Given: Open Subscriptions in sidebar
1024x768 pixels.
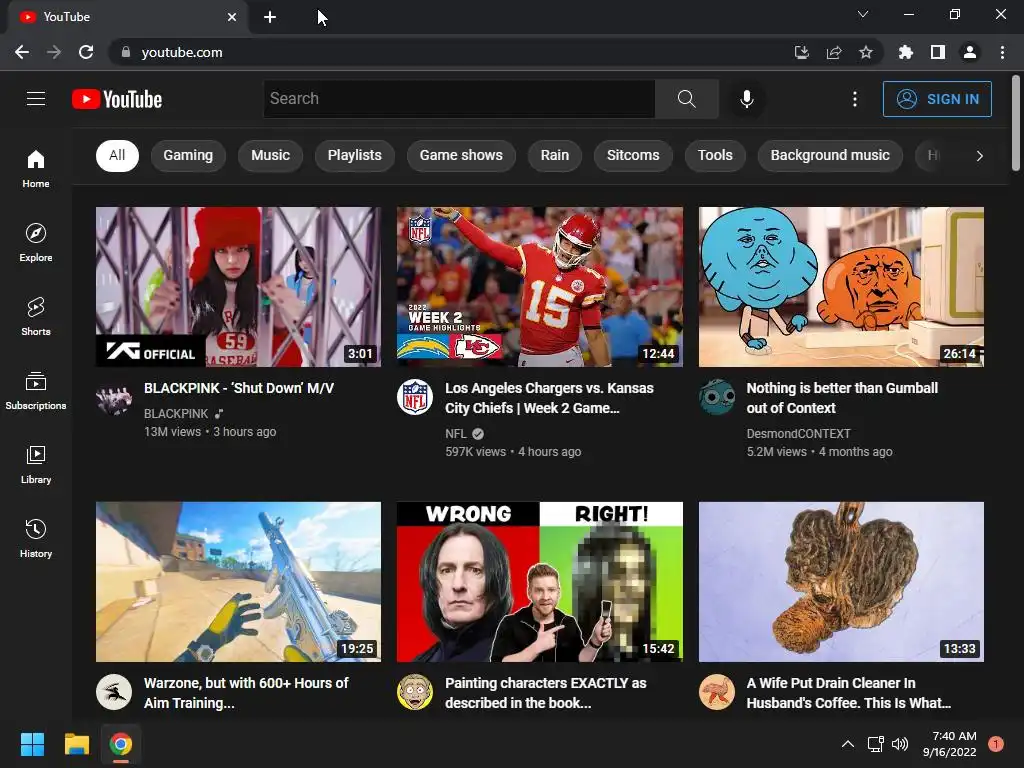Looking at the screenshot, I should coord(36,390).
